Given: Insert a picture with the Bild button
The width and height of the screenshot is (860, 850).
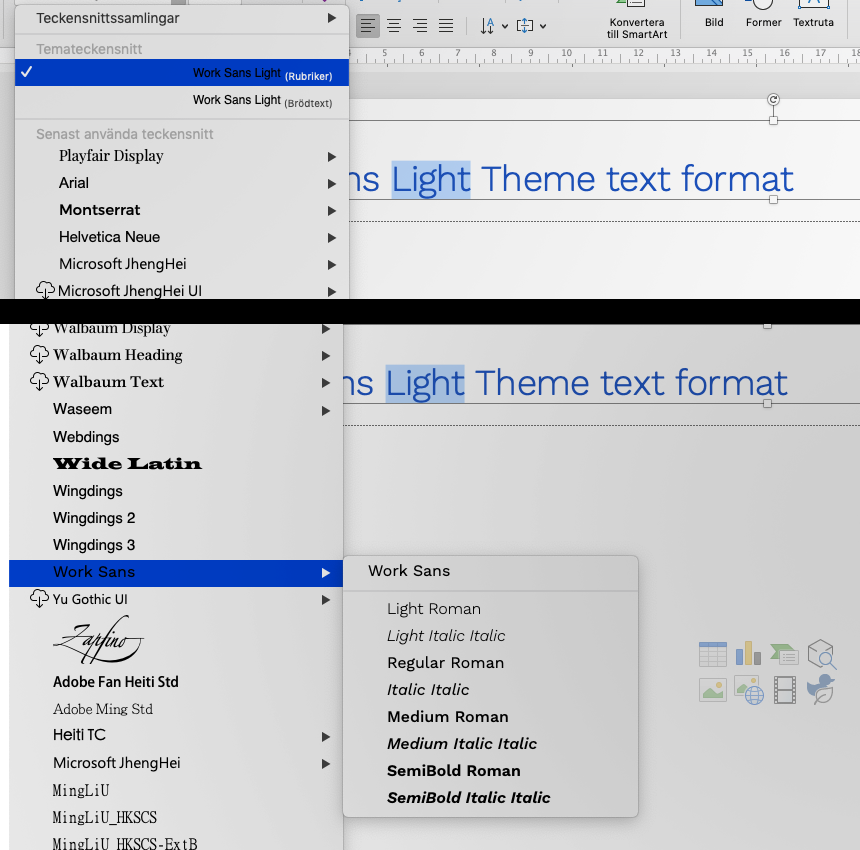Looking at the screenshot, I should pos(714,15).
